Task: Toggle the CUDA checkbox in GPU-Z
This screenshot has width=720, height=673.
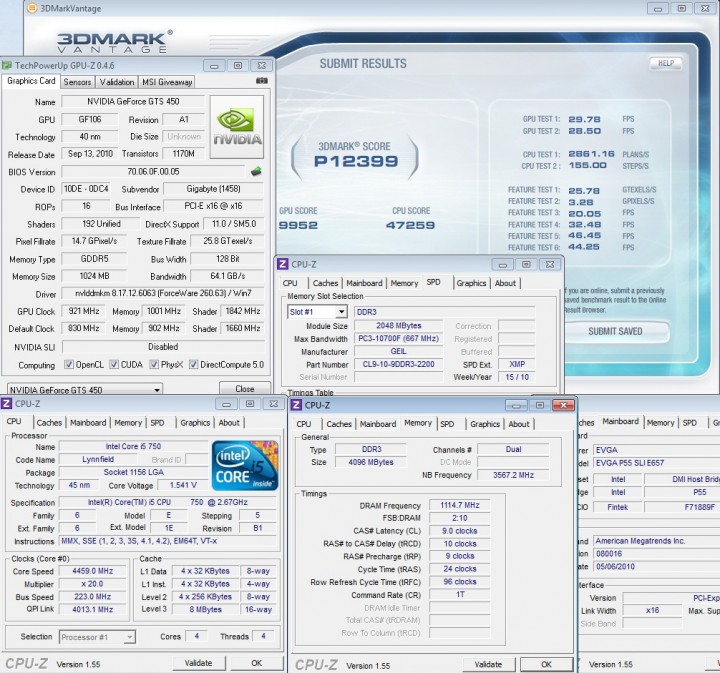Action: [x=114, y=365]
